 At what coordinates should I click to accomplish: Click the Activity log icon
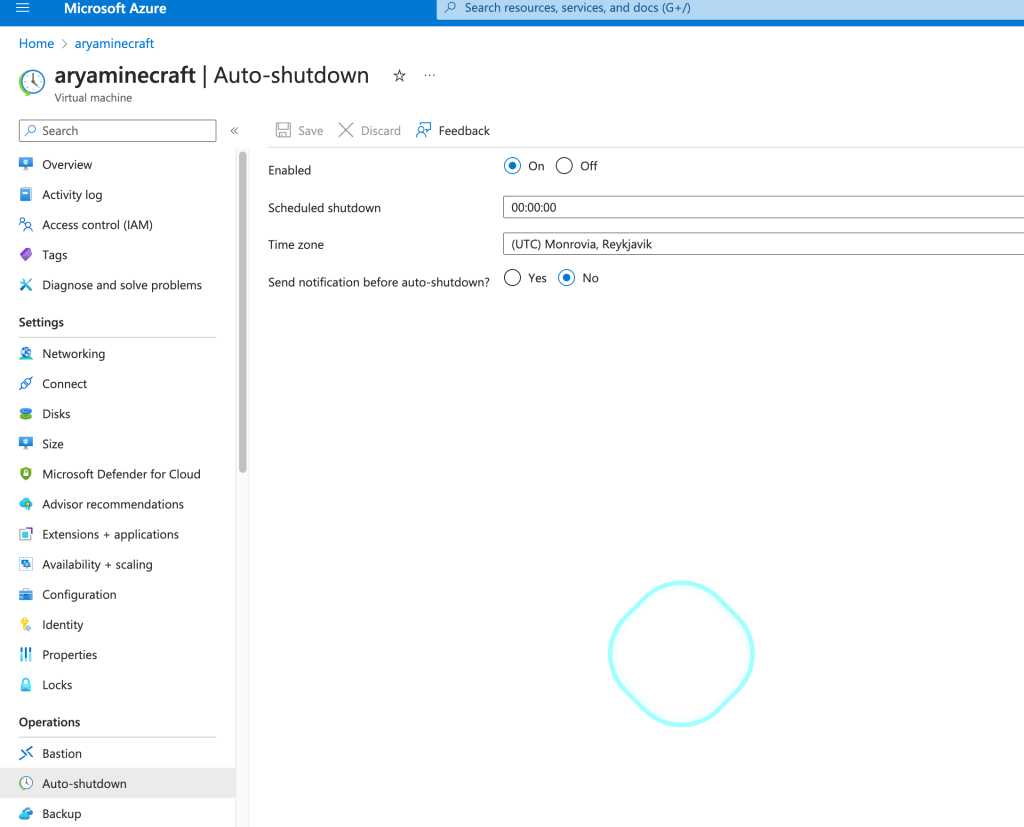coord(26,194)
